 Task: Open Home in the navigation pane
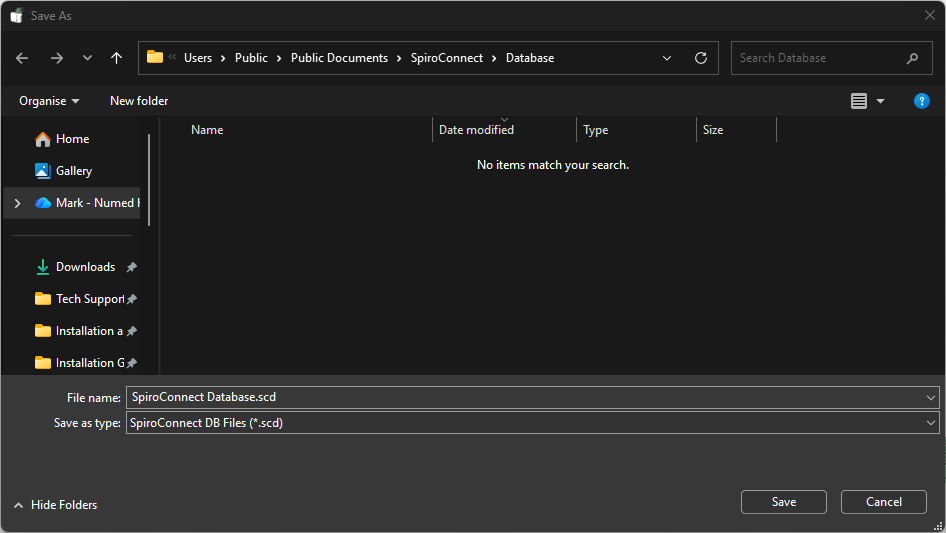(x=72, y=139)
